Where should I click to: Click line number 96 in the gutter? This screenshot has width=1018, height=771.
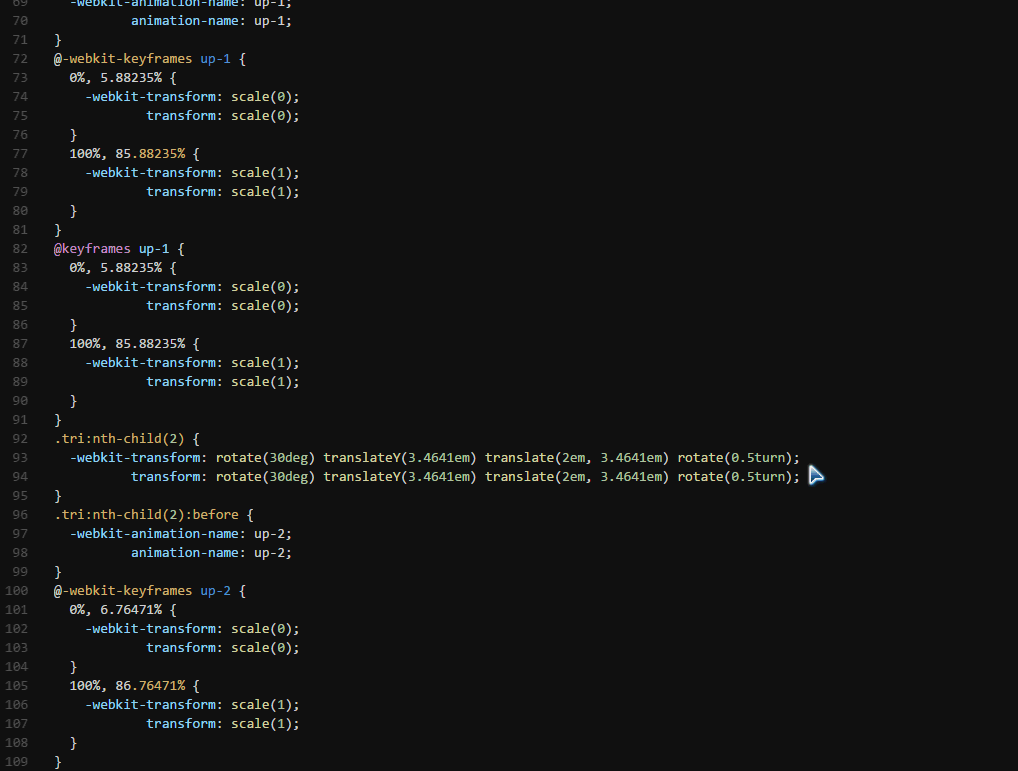(x=20, y=515)
